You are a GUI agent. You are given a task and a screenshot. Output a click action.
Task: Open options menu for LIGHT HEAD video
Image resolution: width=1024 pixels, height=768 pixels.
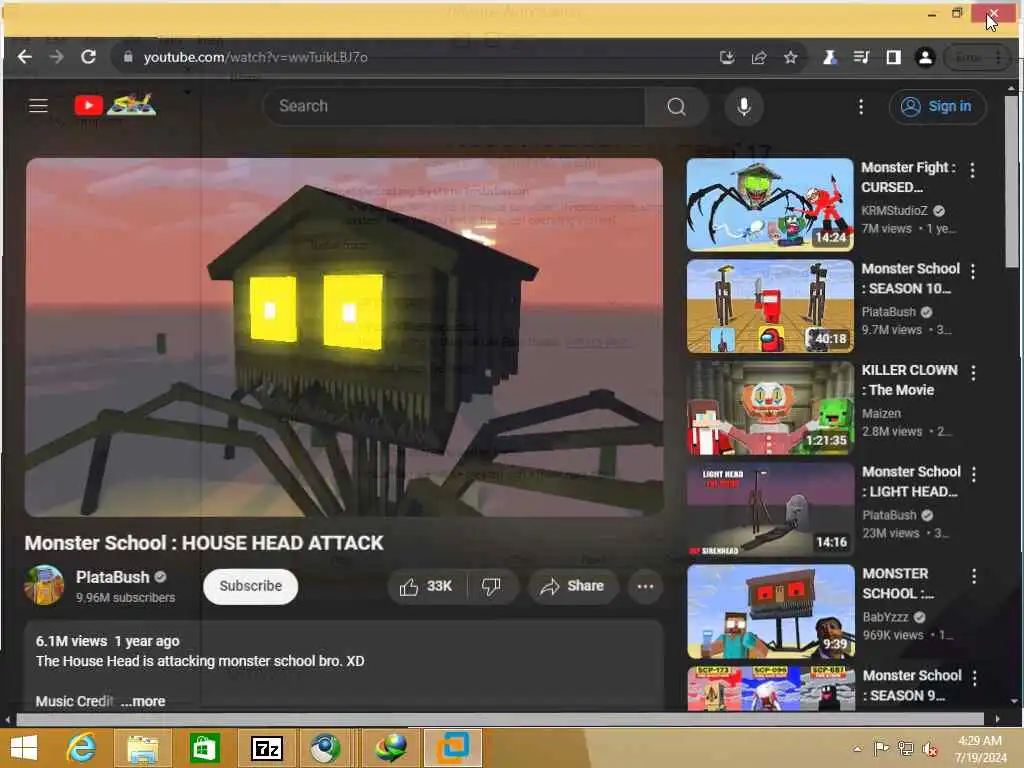point(974,475)
